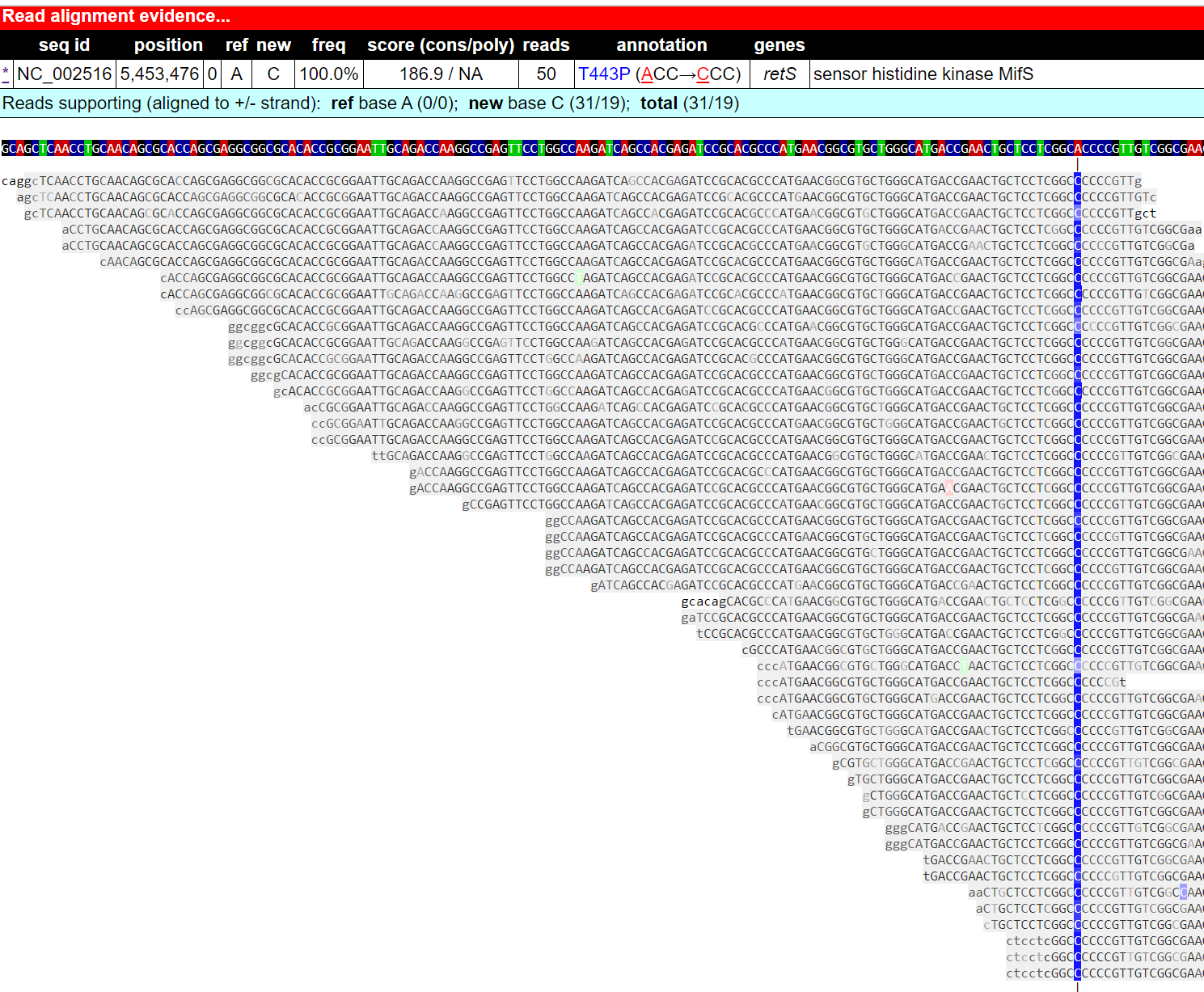The width and height of the screenshot is (1204, 992).
Task: Click the short read ending 'CCCCGt'
Action: coord(941,682)
